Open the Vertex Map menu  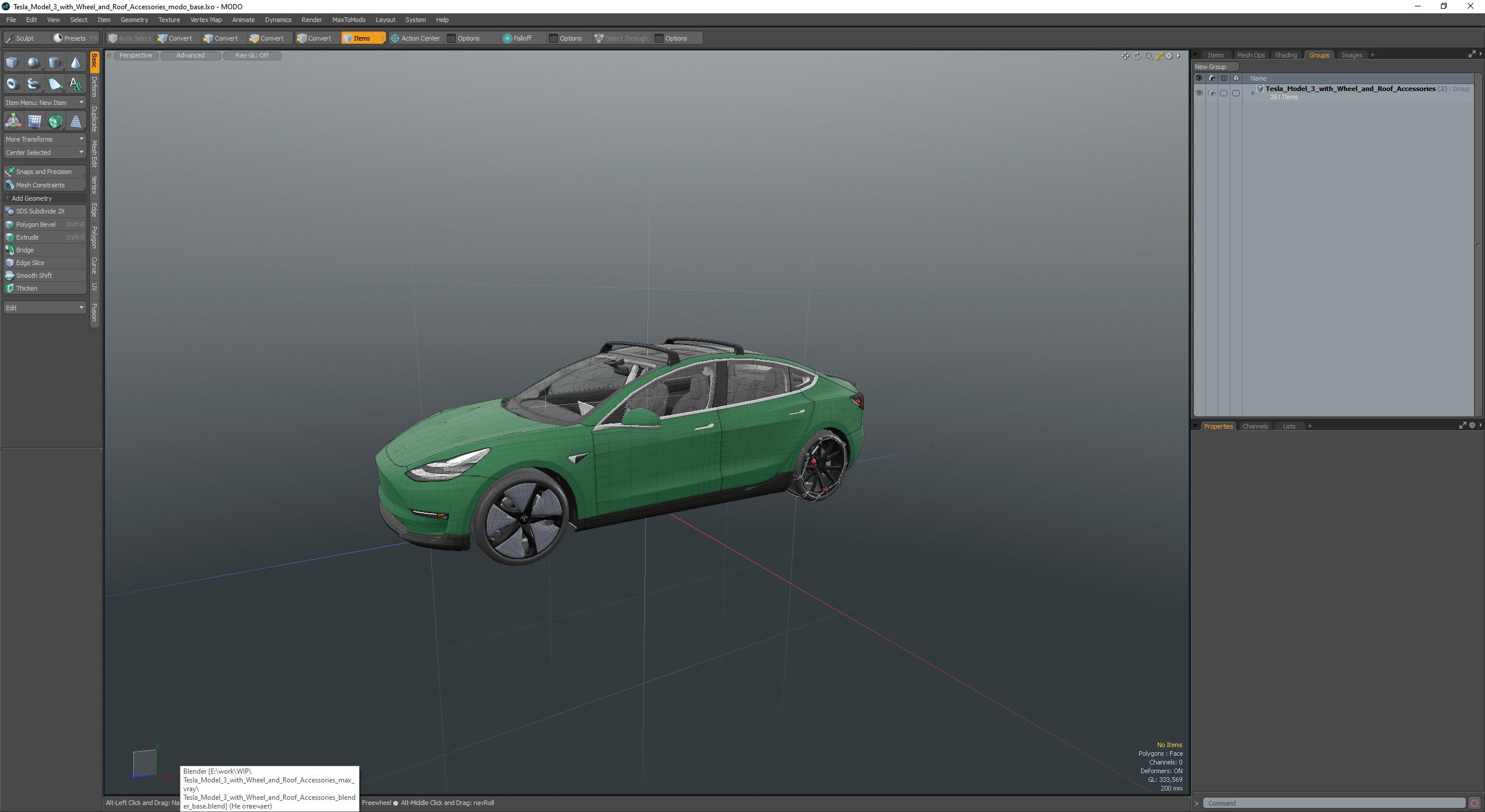205,20
